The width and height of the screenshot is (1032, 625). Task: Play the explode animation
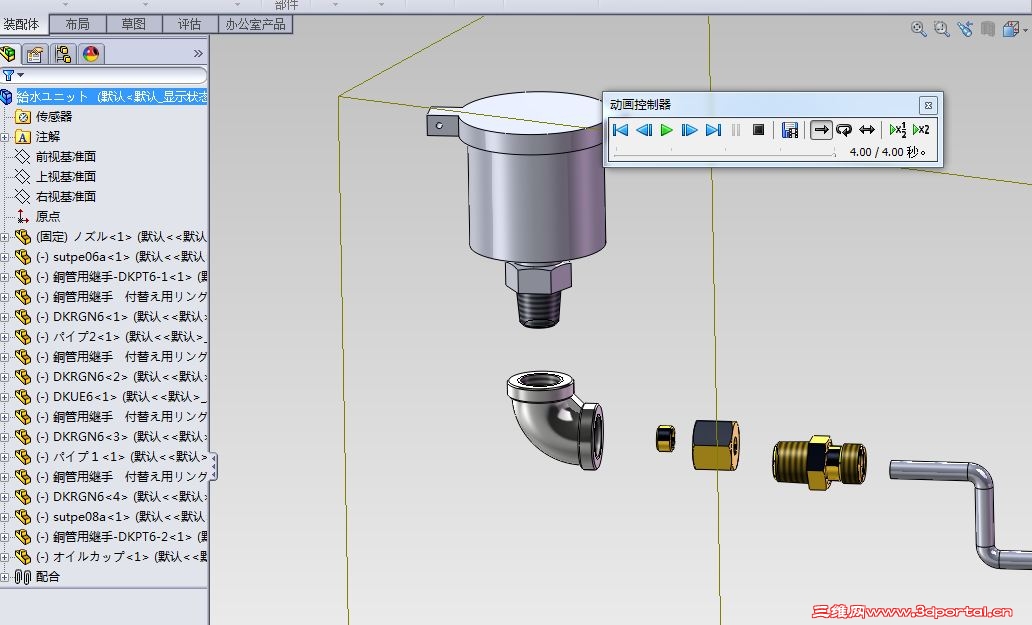(x=666, y=130)
